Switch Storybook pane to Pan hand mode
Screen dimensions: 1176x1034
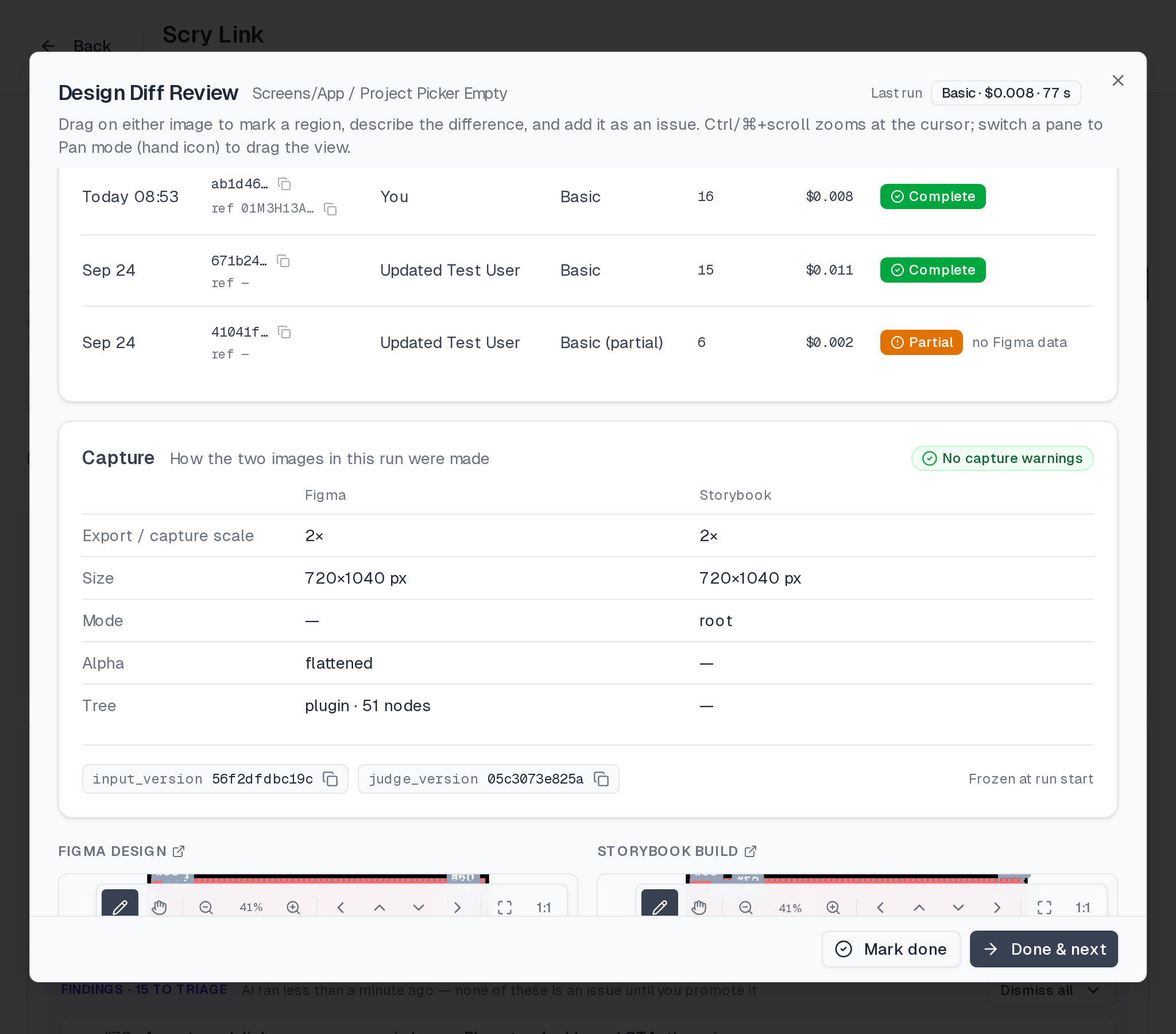point(699,908)
